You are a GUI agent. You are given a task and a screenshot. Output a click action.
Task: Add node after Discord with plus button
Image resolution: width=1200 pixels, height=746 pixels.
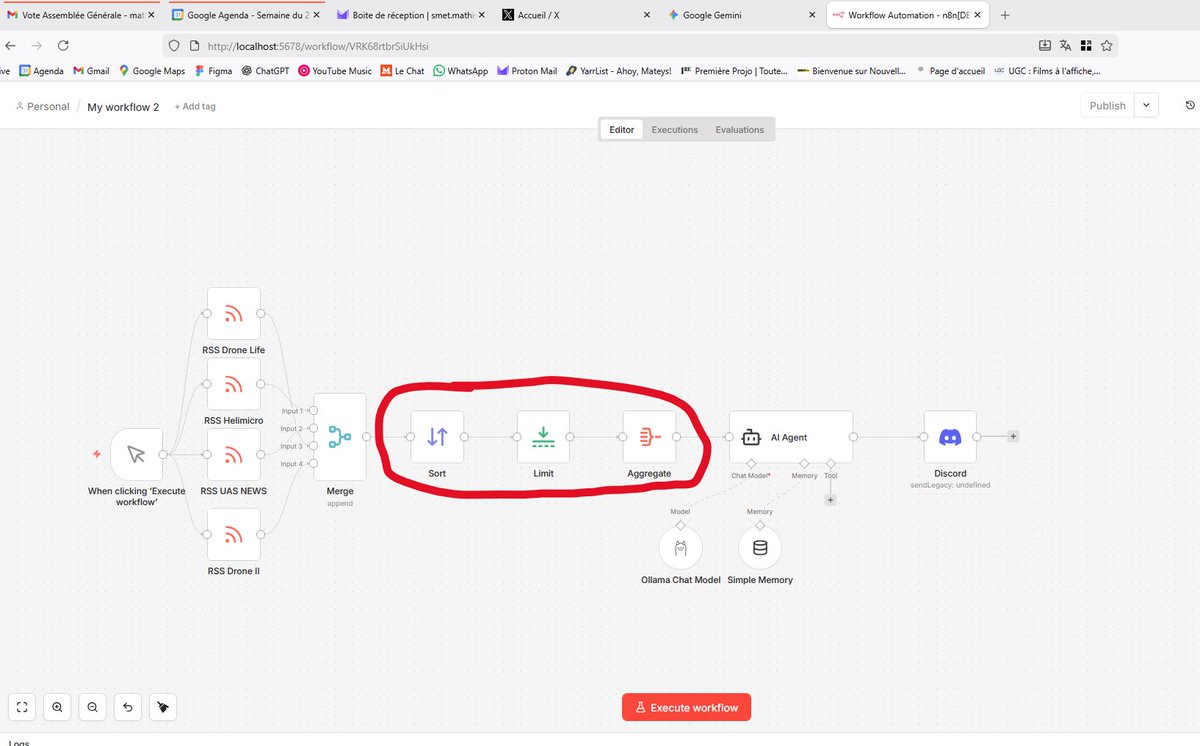[1013, 436]
